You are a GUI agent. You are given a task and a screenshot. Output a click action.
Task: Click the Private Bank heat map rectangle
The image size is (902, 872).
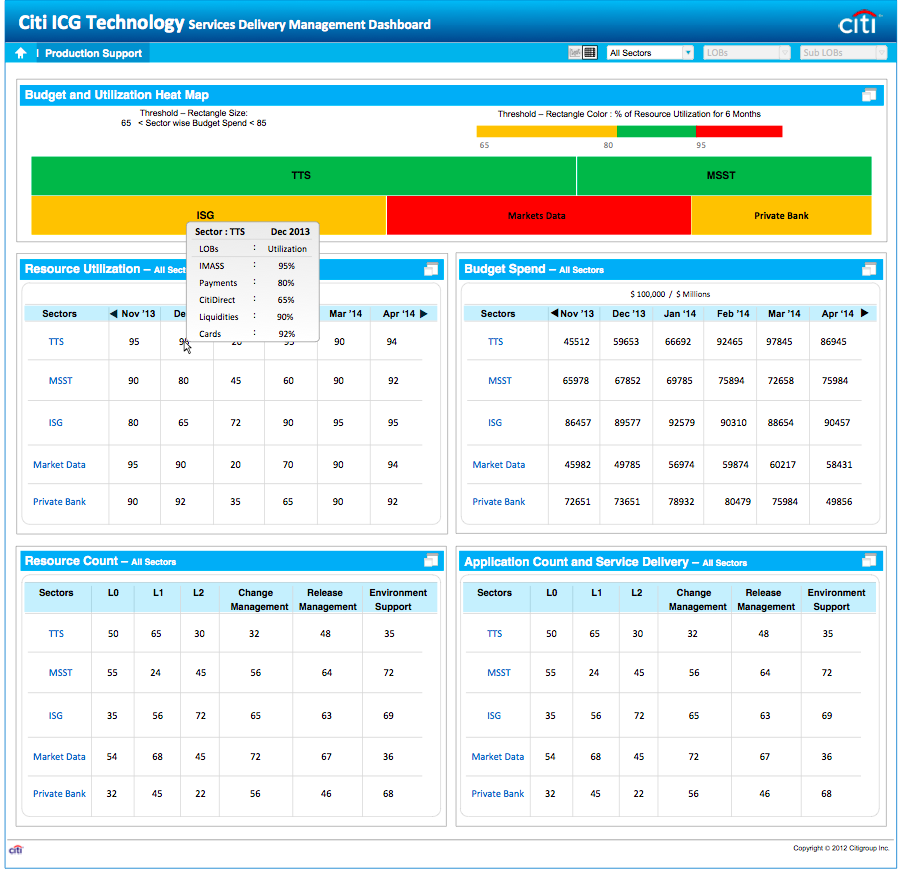[x=781, y=215]
